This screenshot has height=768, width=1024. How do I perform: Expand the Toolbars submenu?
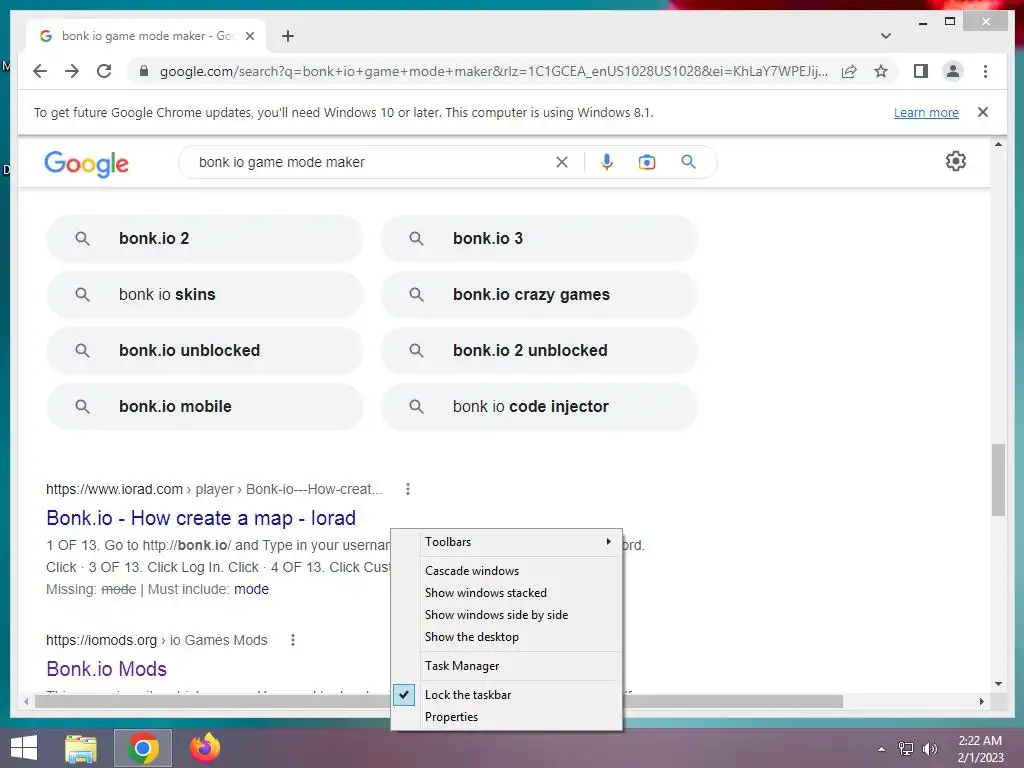pyautogui.click(x=507, y=542)
